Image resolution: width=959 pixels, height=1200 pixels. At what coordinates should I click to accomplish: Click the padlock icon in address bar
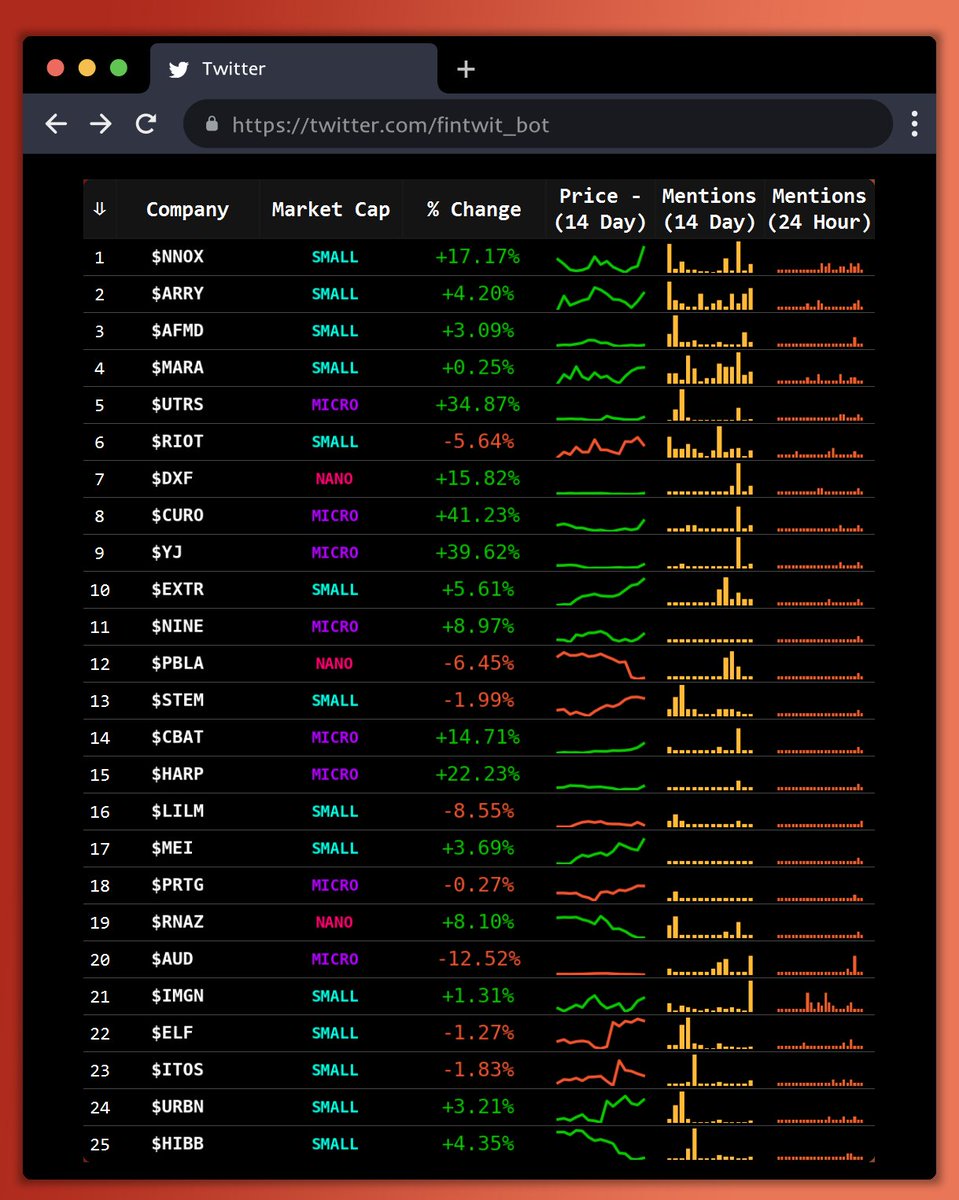click(x=211, y=124)
